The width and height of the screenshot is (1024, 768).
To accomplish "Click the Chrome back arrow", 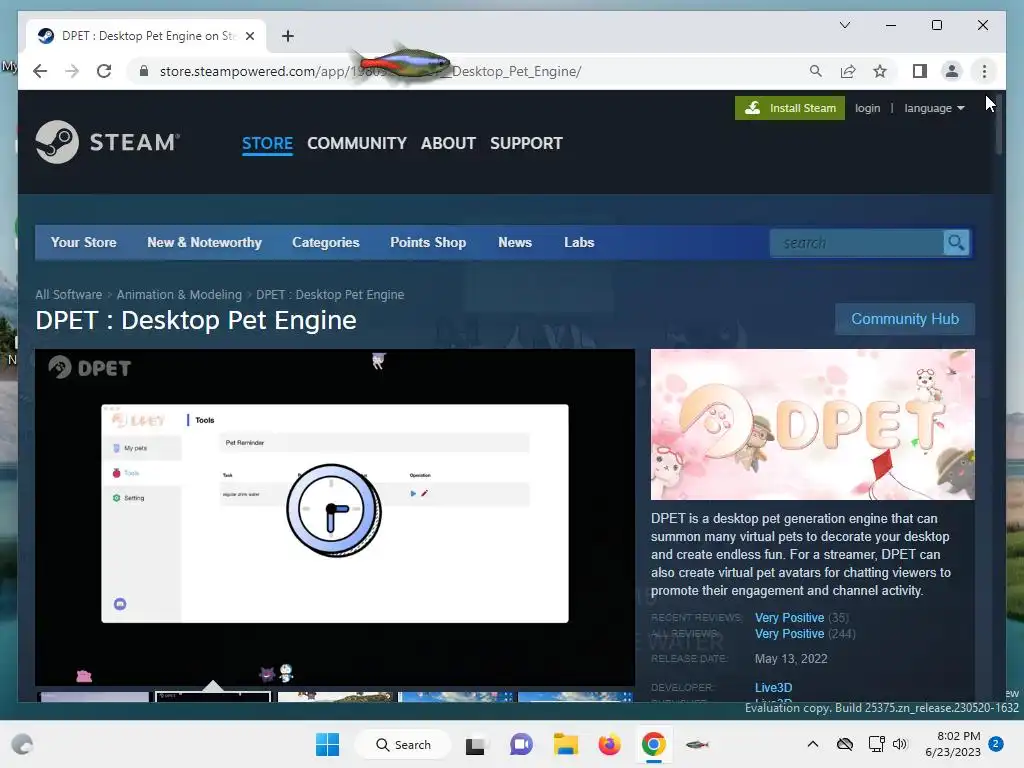I will 40,71.
